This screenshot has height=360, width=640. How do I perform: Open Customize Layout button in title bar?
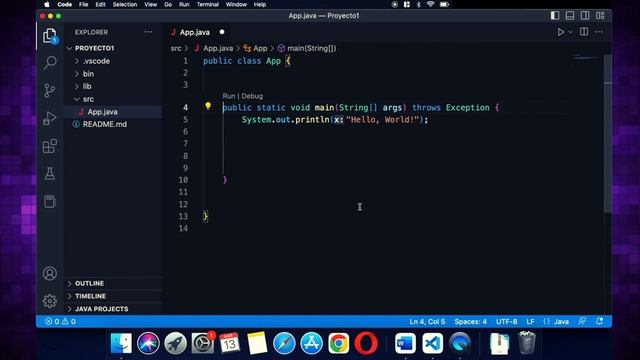click(600, 16)
